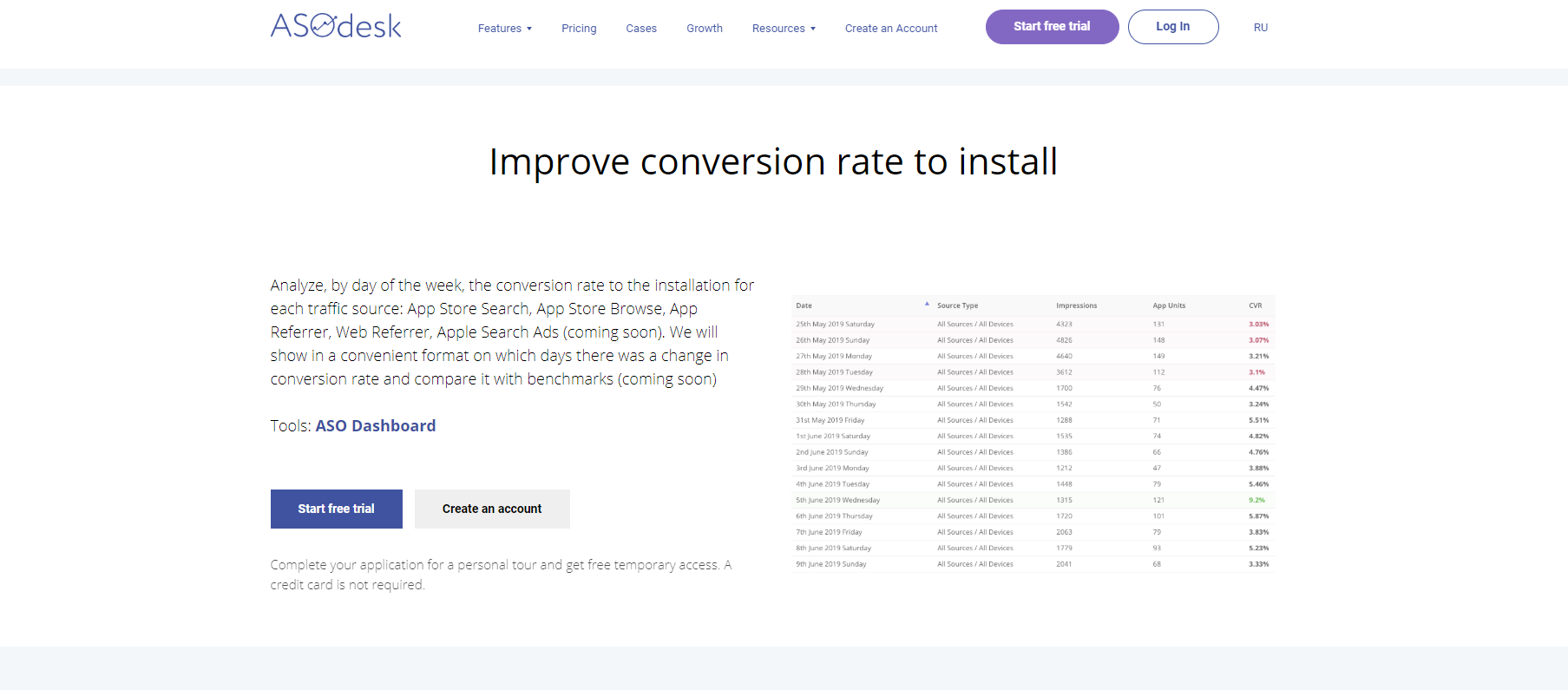Screen dimensions: 1568x690
Task: Click the CVR column header
Action: point(1255,306)
